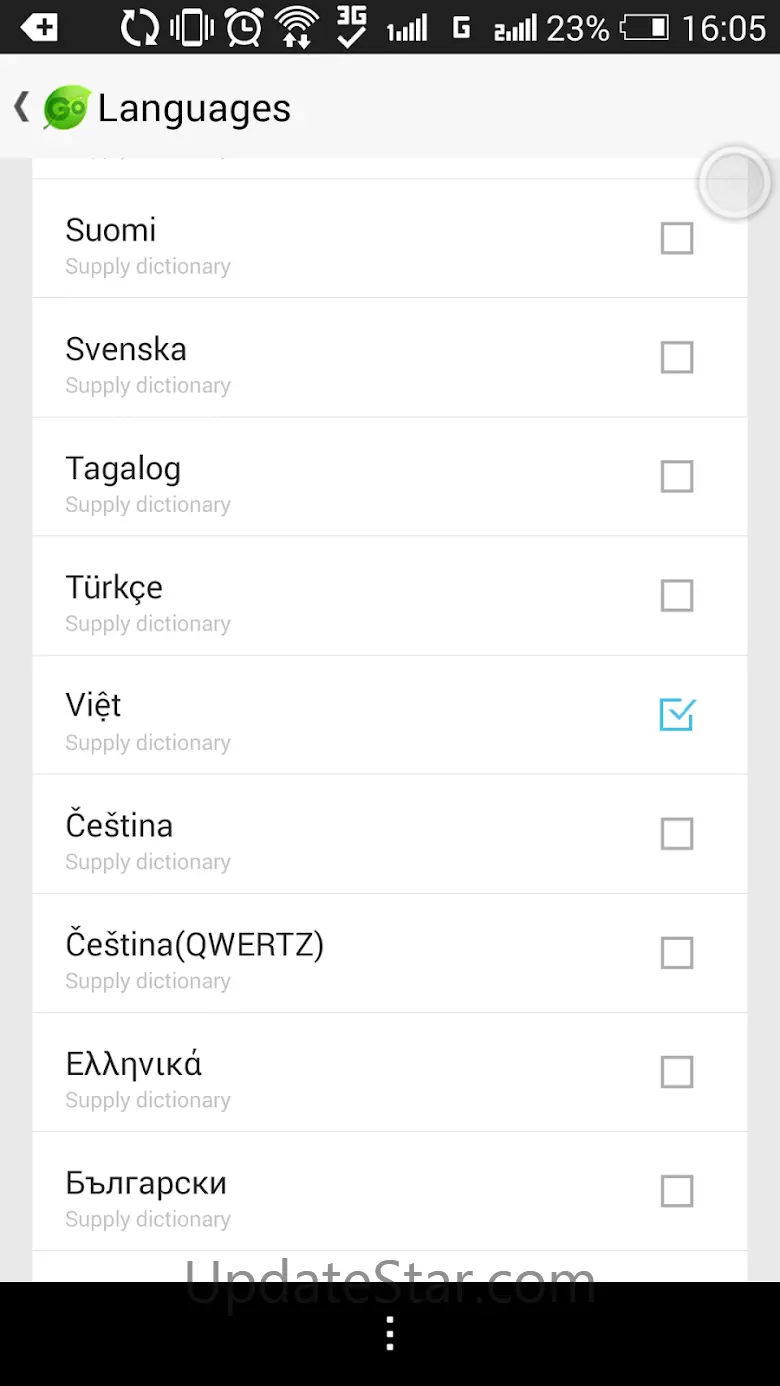
Task: Tap the Wi-Fi status icon
Action: 296,27
